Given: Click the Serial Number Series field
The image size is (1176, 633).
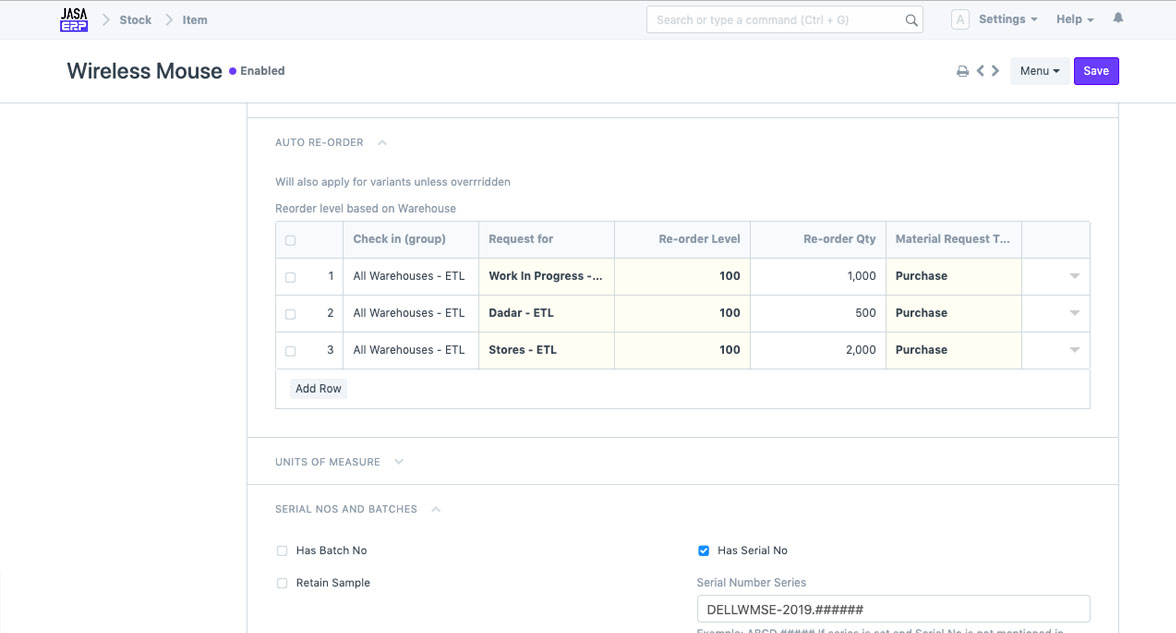Looking at the screenshot, I should pos(892,609).
